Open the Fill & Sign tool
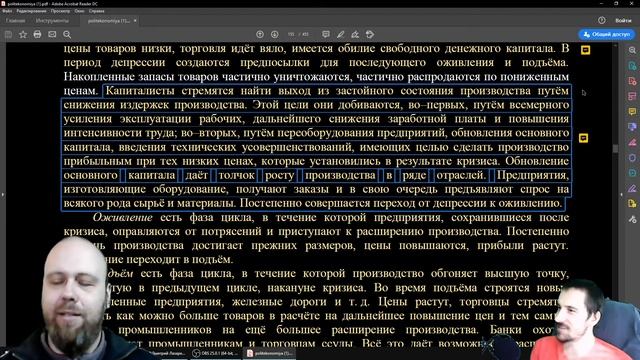The width and height of the screenshot is (640, 360). tap(355, 35)
